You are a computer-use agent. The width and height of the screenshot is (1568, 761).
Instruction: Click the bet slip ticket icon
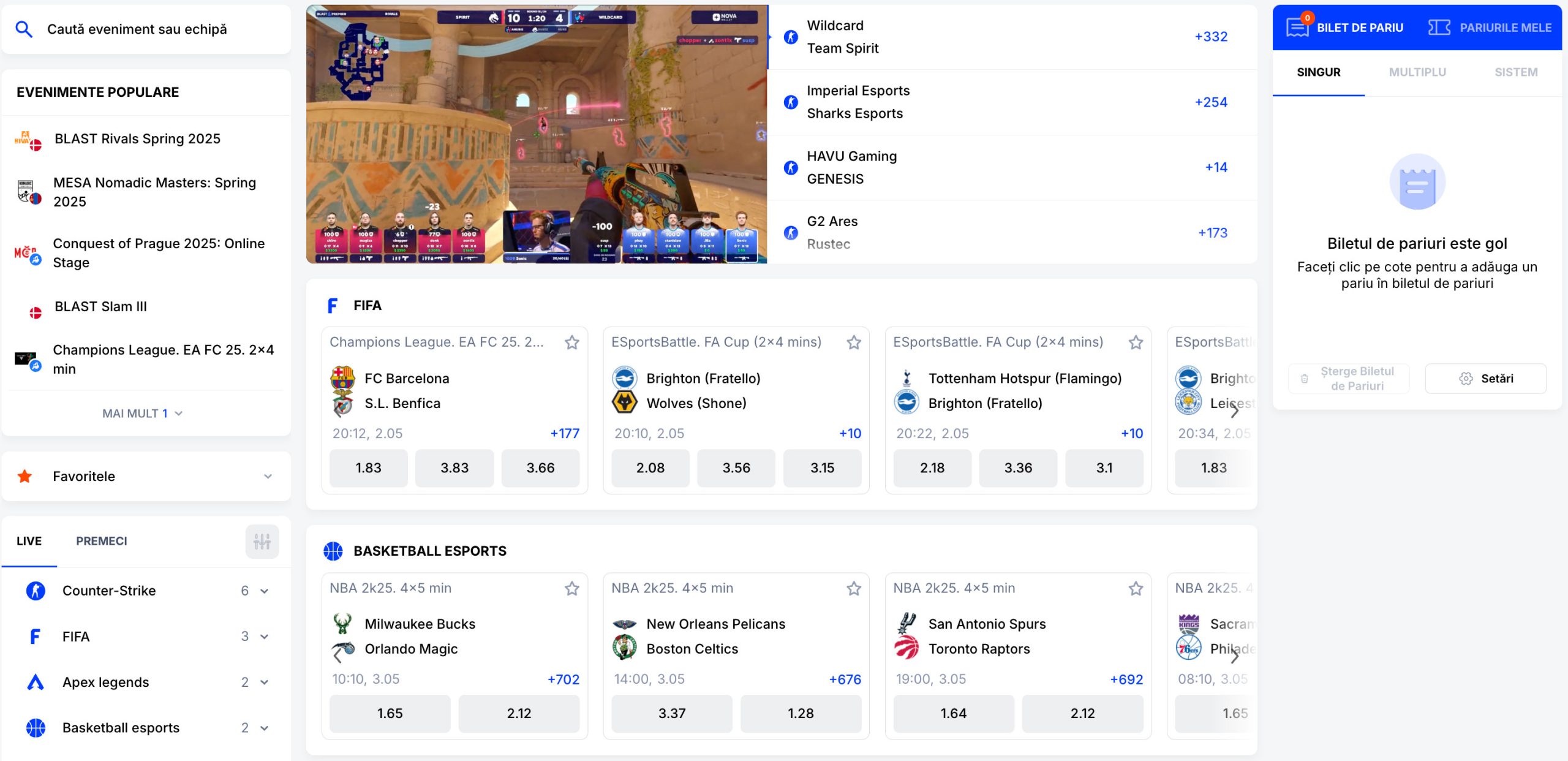point(1297,27)
